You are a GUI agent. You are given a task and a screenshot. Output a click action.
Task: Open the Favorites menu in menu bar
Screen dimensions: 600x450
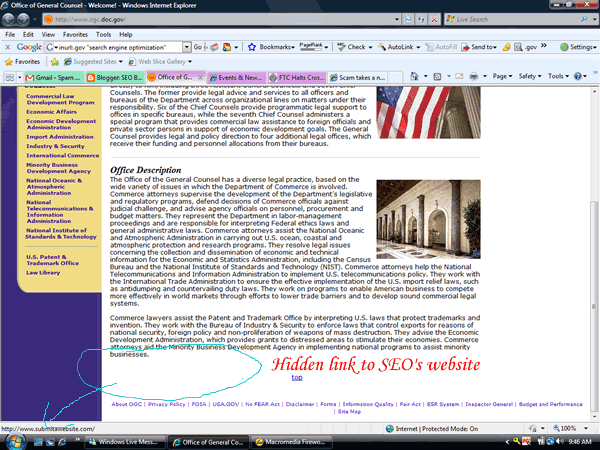(x=75, y=34)
